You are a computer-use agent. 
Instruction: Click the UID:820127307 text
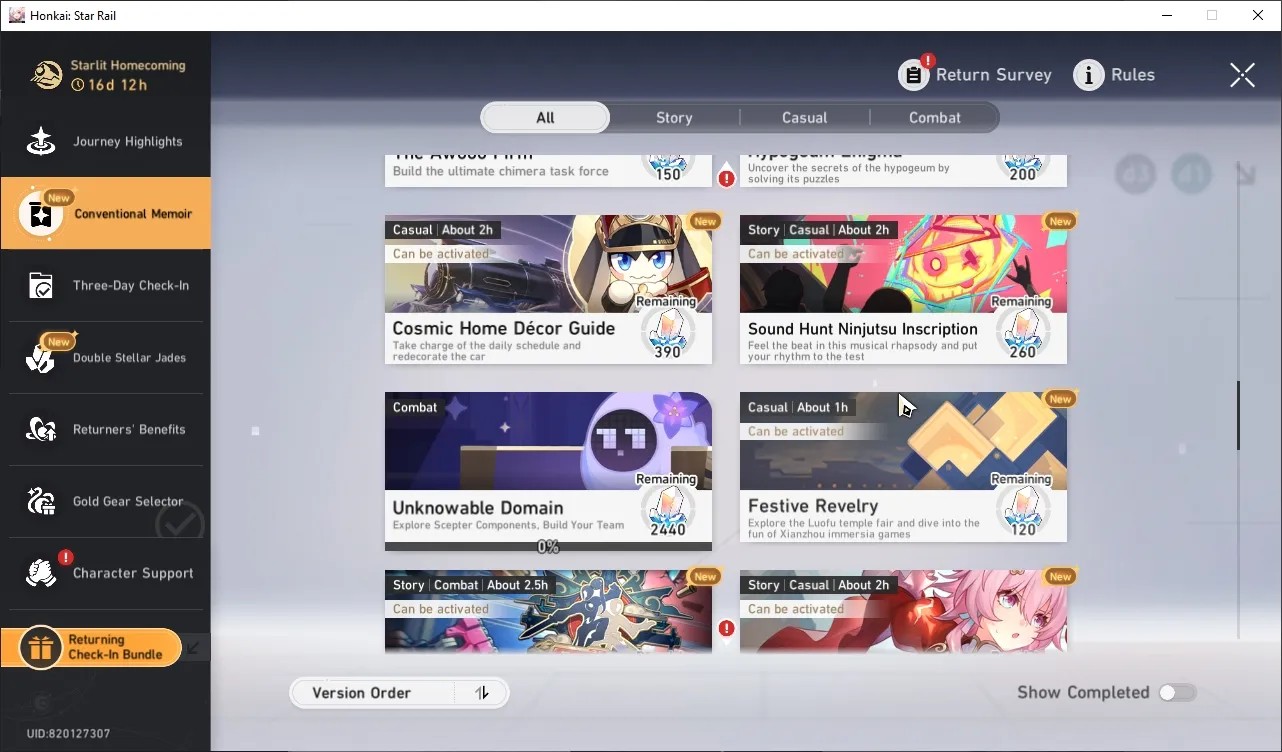click(68, 734)
